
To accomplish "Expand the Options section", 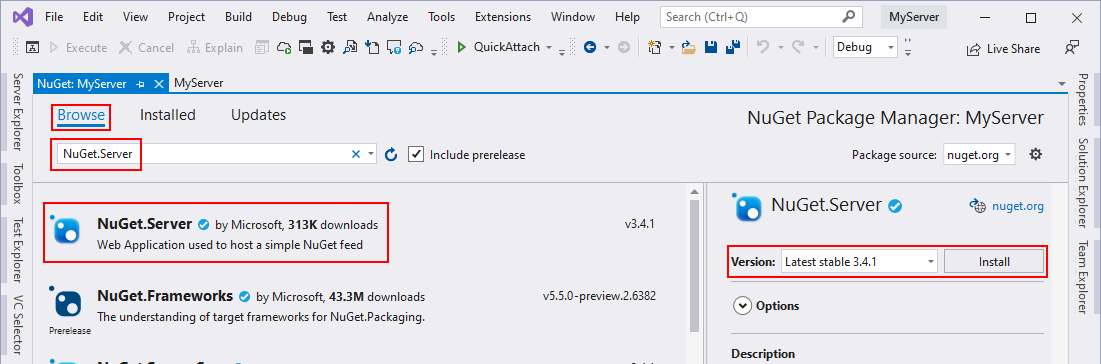I will [766, 306].
